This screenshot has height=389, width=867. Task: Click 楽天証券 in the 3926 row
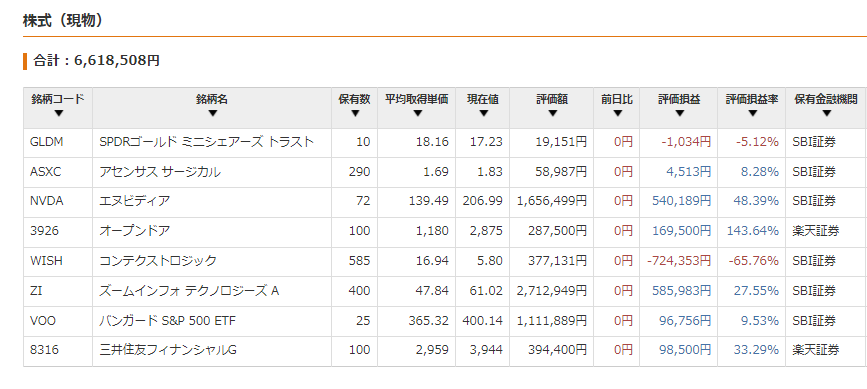coord(816,231)
